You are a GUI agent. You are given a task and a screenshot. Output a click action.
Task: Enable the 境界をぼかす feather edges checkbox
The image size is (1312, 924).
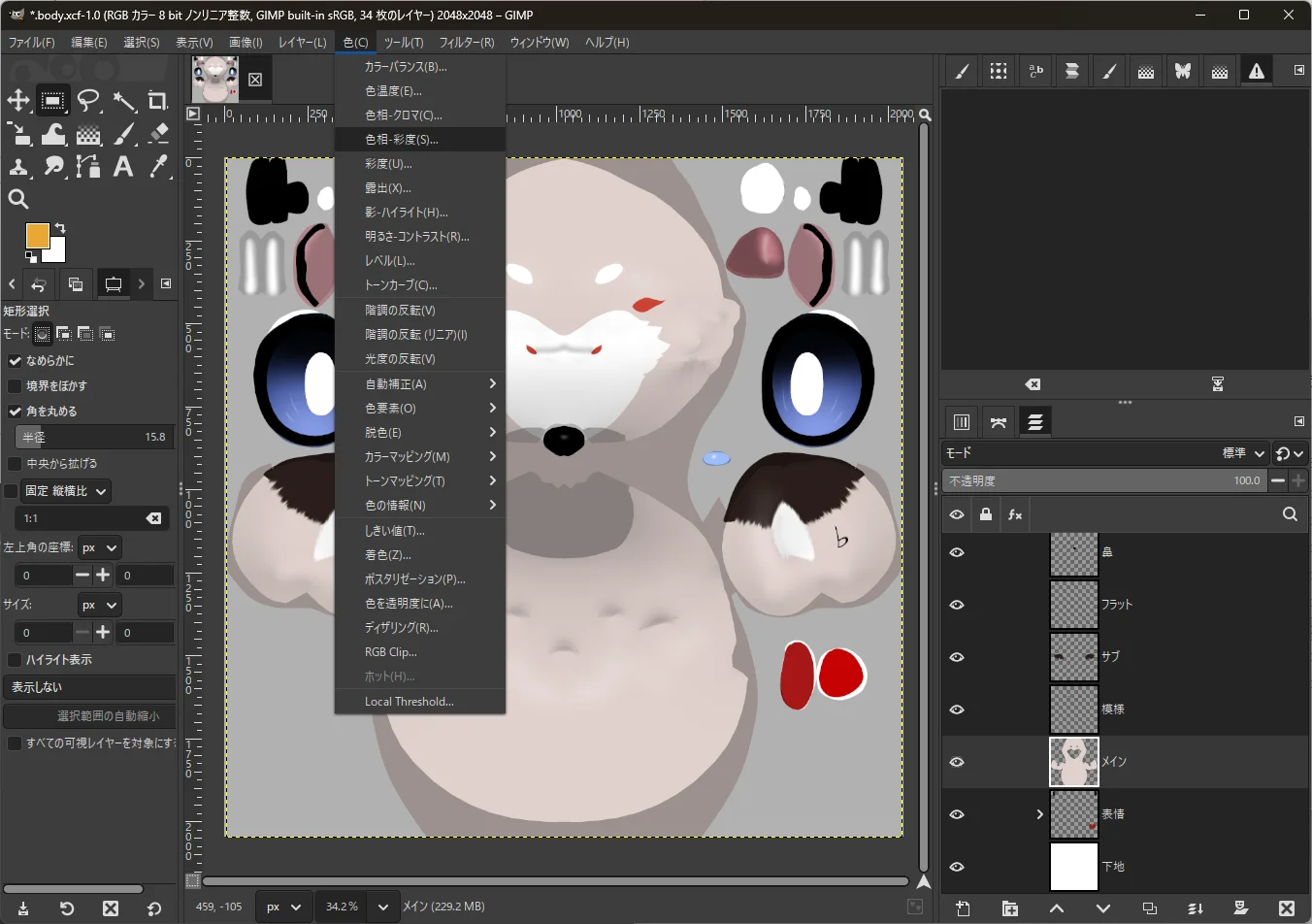pyautogui.click(x=15, y=386)
